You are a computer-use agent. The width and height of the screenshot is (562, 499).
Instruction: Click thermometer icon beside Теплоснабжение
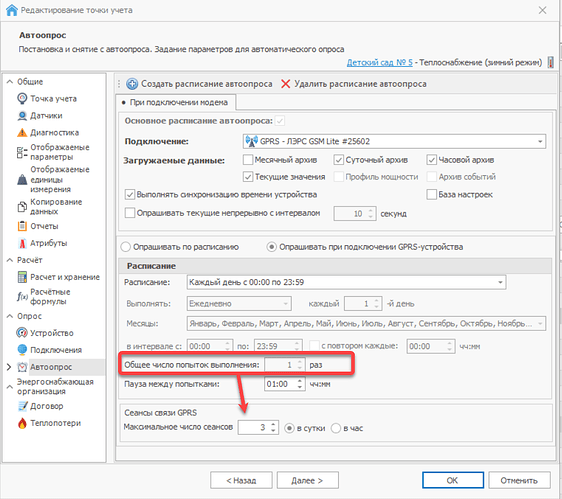[551, 62]
